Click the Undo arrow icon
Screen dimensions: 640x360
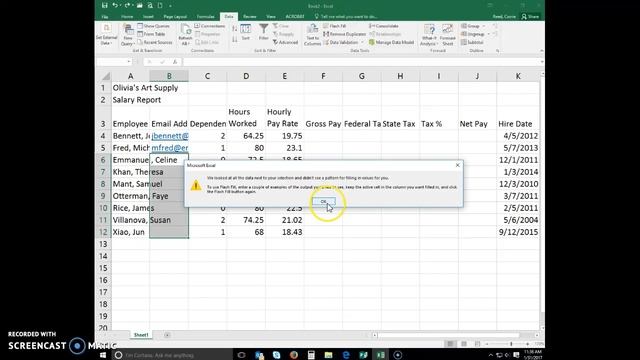[115, 5]
